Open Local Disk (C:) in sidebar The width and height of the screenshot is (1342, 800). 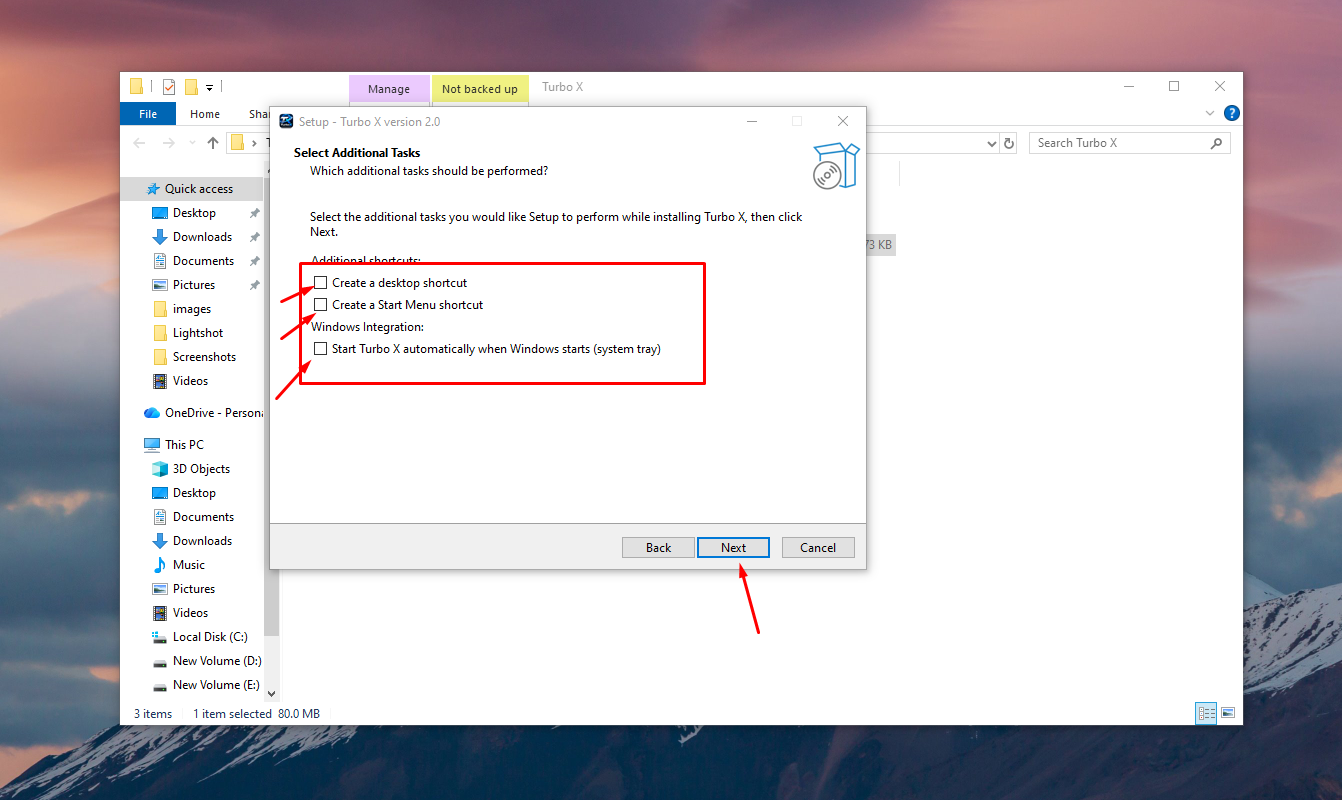pyautogui.click(x=210, y=637)
